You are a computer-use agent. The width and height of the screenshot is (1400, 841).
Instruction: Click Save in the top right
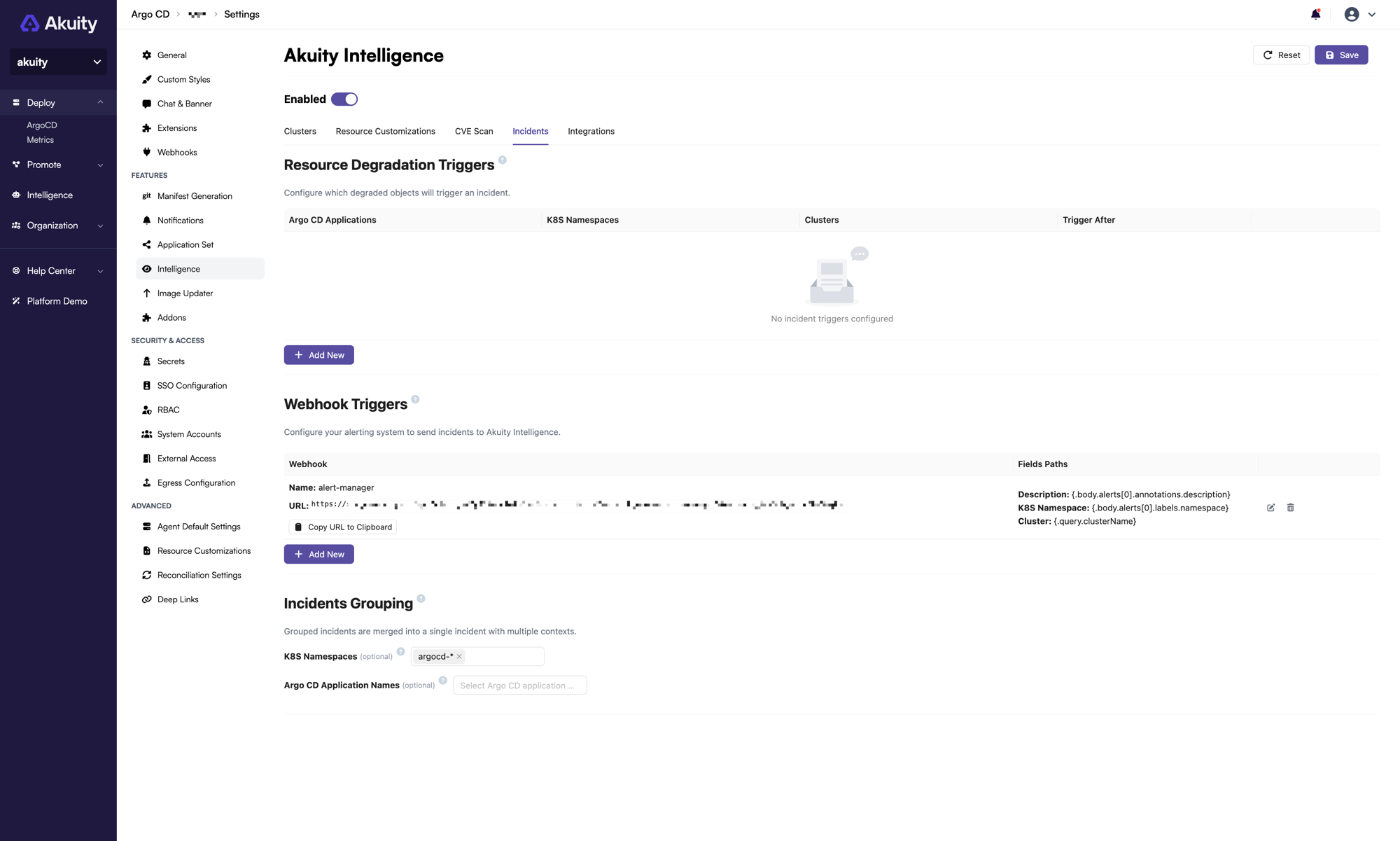click(x=1340, y=55)
